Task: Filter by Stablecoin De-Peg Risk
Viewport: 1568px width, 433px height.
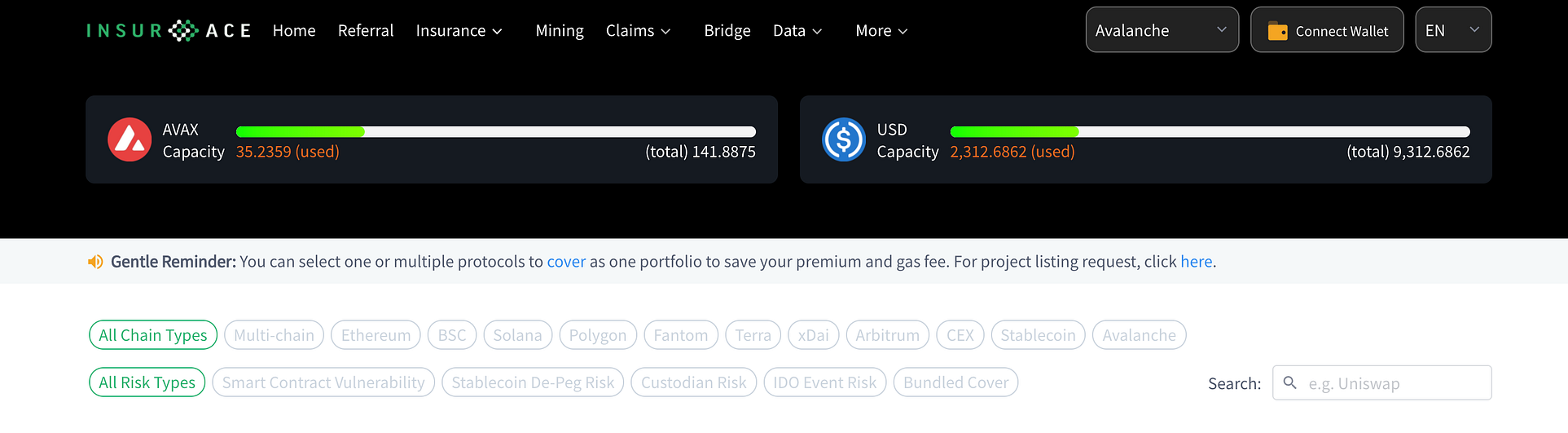Action: [533, 382]
